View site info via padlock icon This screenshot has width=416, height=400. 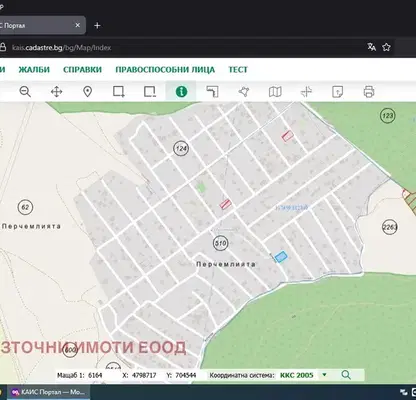coord(3,47)
